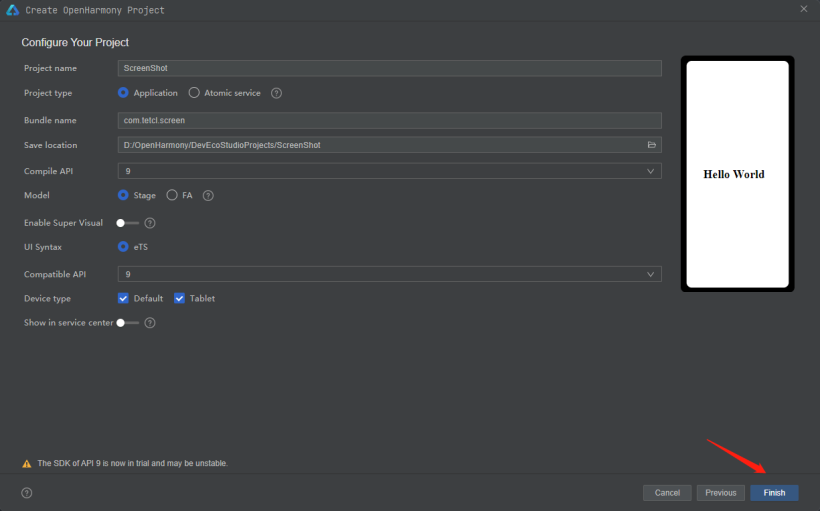Choose the FA model radio option
Screen dimensions: 820x511
click(x=172, y=196)
